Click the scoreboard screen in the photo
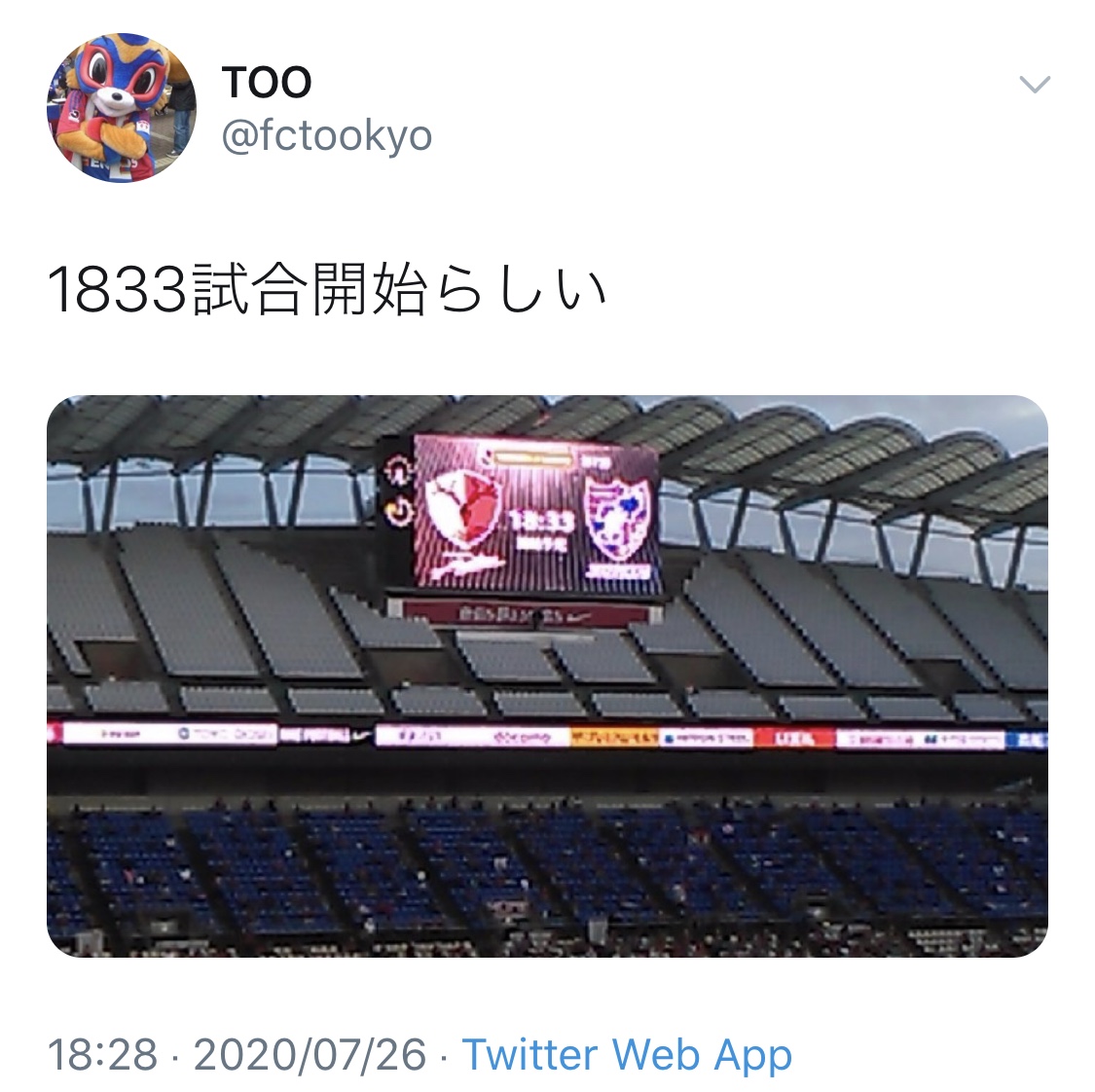1095x1092 pixels. coord(535,514)
